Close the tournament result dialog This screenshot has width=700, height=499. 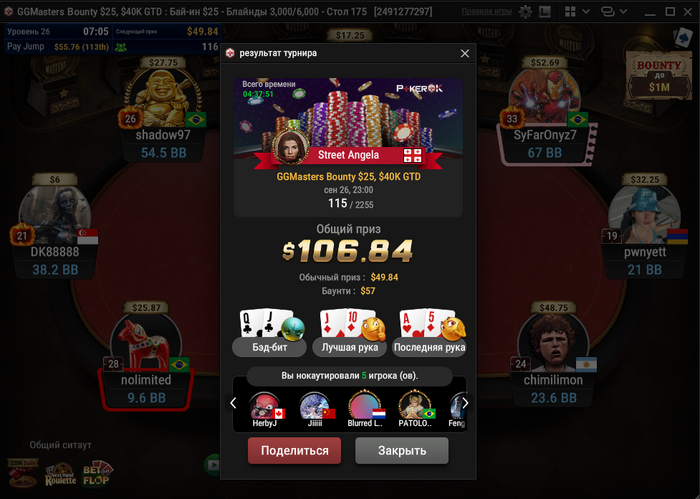[465, 54]
